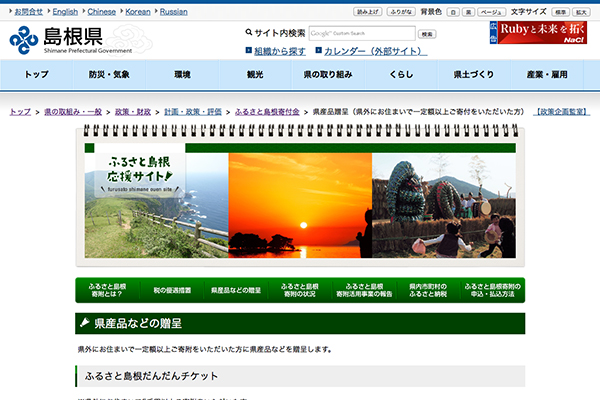Open the 組織から探す link

pyautogui.click(x=280, y=51)
